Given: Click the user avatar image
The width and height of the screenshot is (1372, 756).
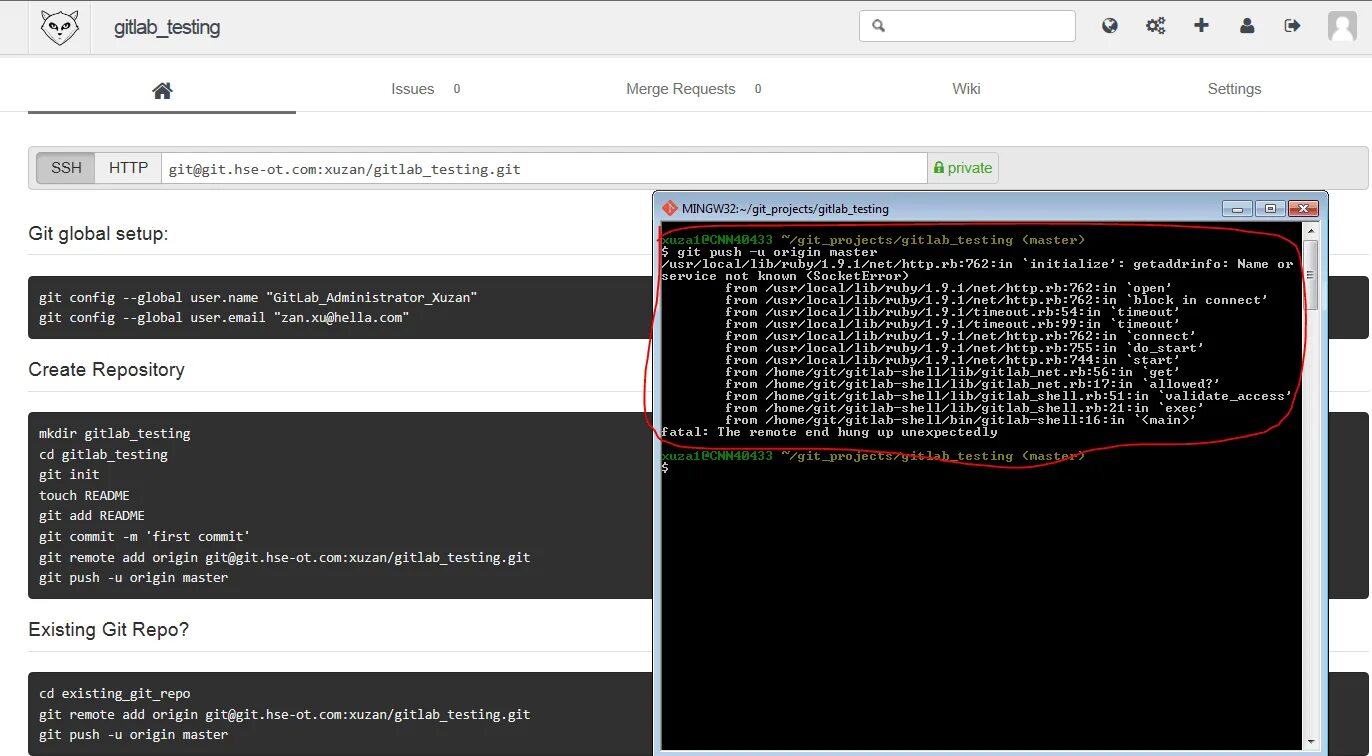Looking at the screenshot, I should (1342, 27).
